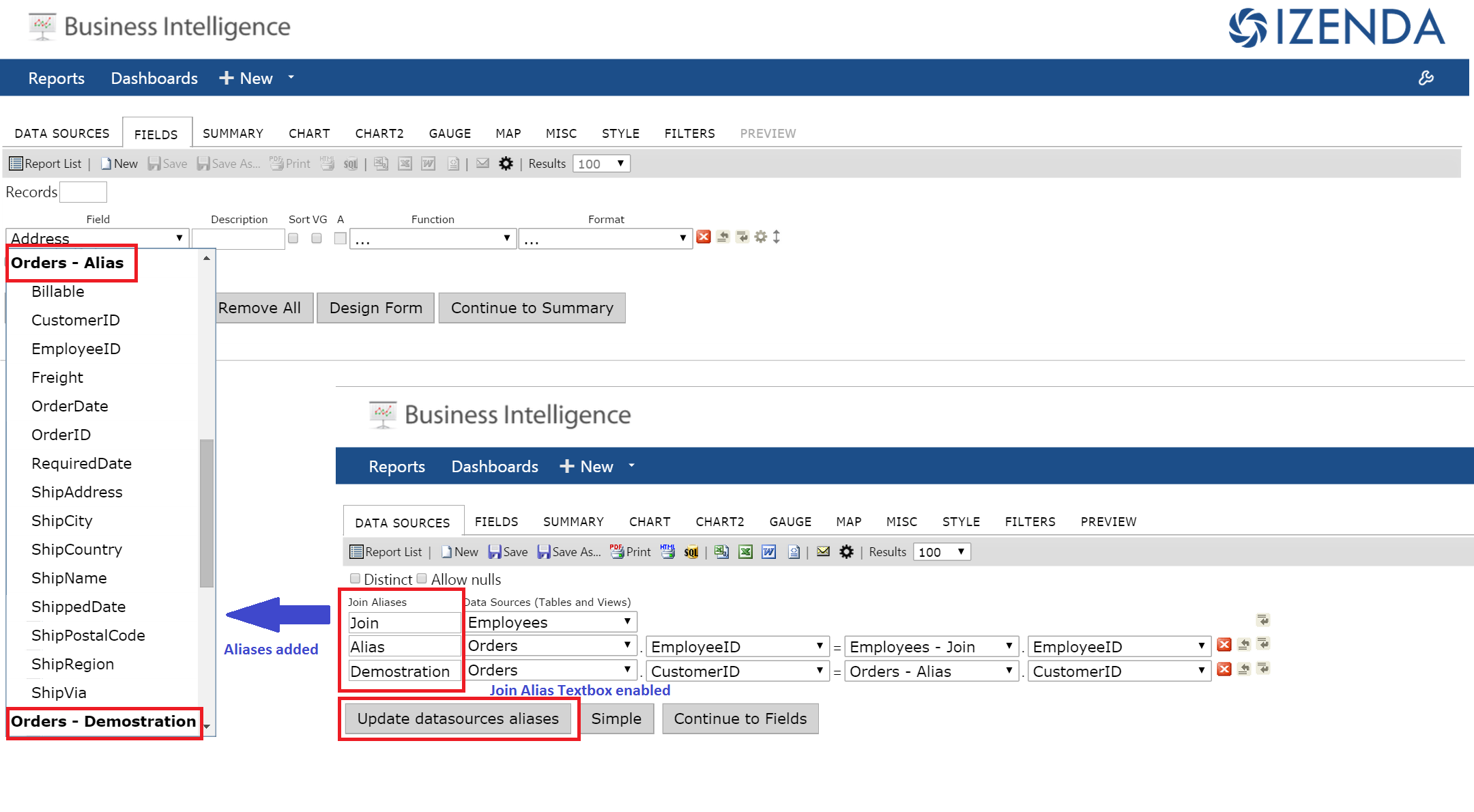Delete the Address field row with red X
Viewport: 1474px width, 812px height.
click(704, 237)
